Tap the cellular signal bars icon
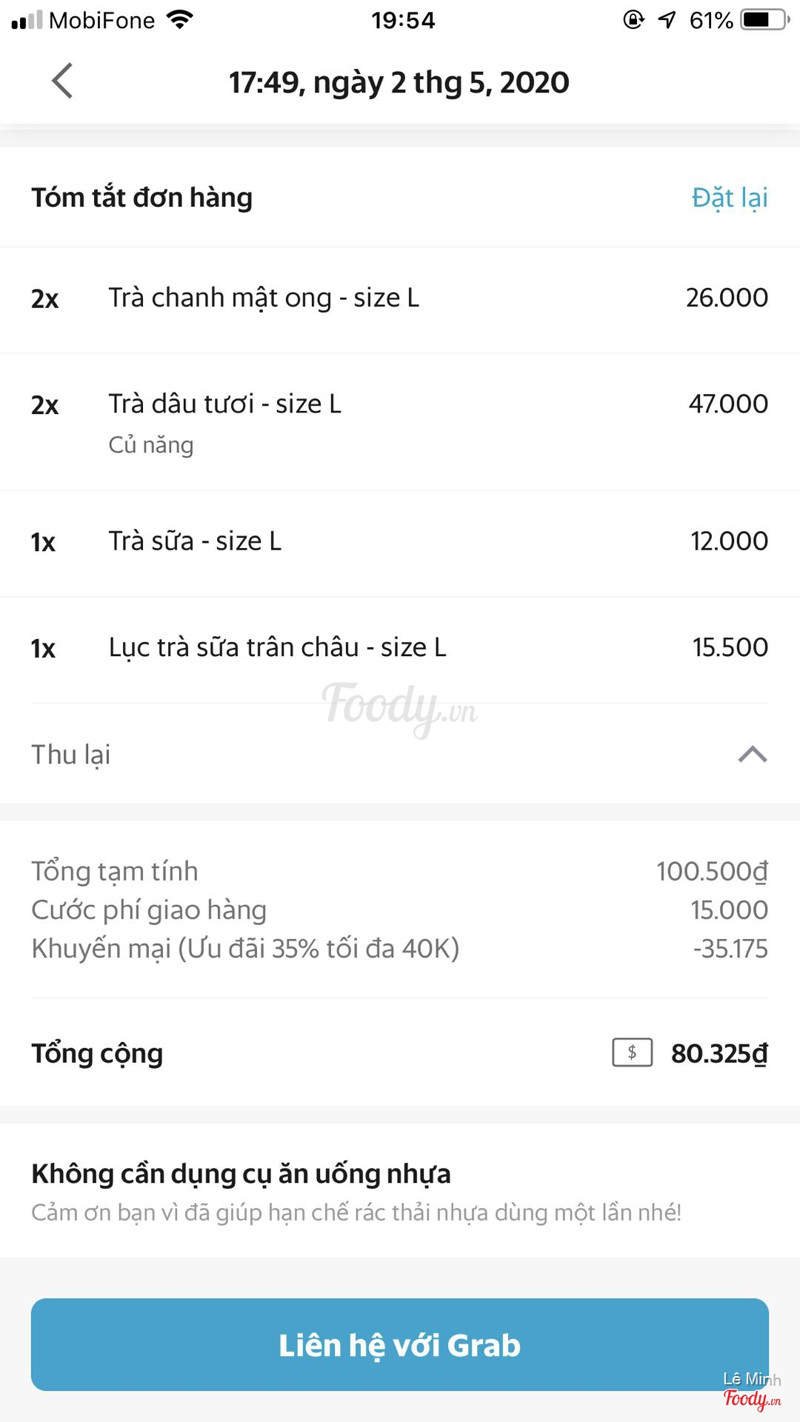Image resolution: width=800 pixels, height=1422 pixels. [27, 20]
